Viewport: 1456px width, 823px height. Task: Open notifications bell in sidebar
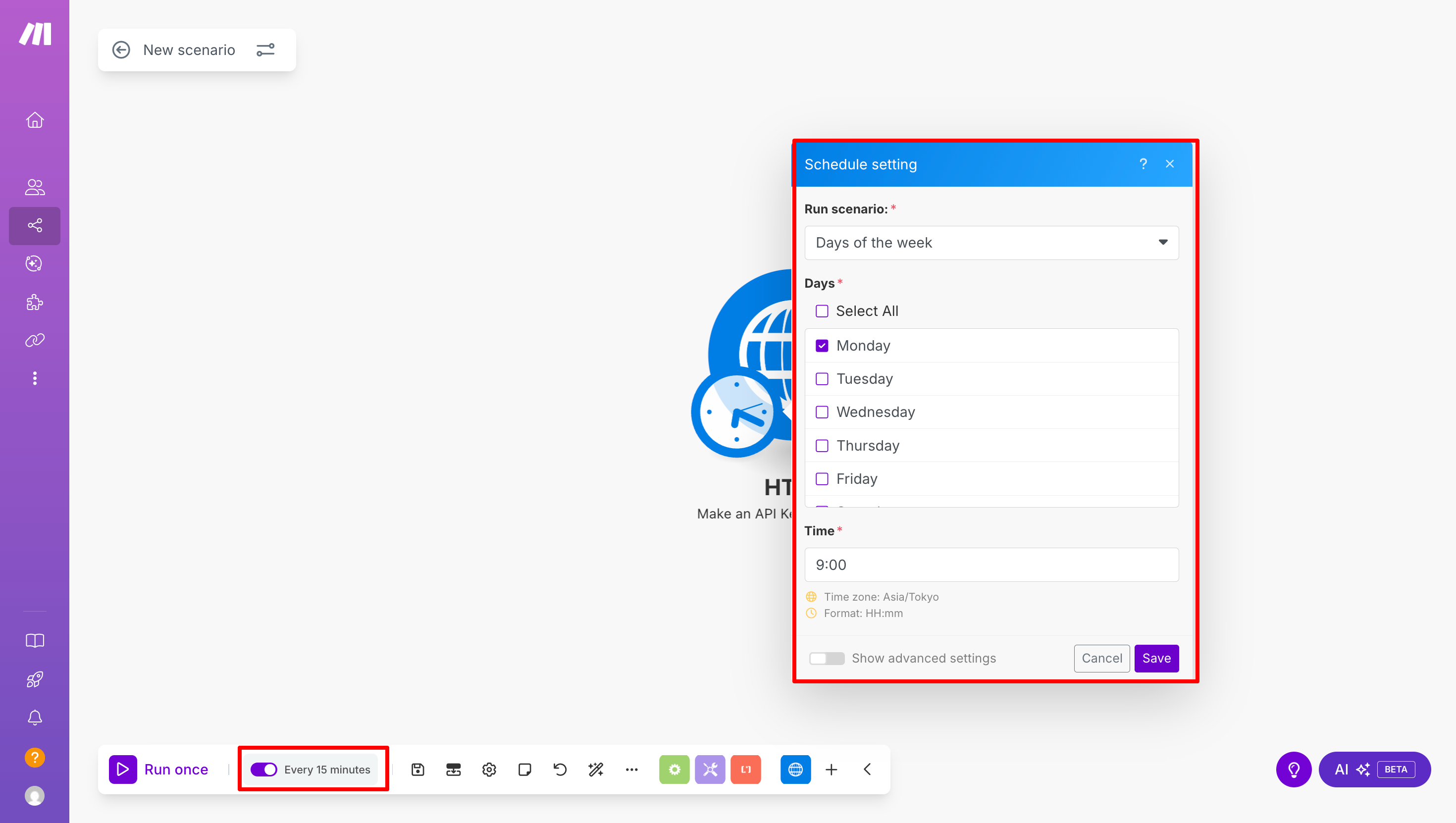35,718
